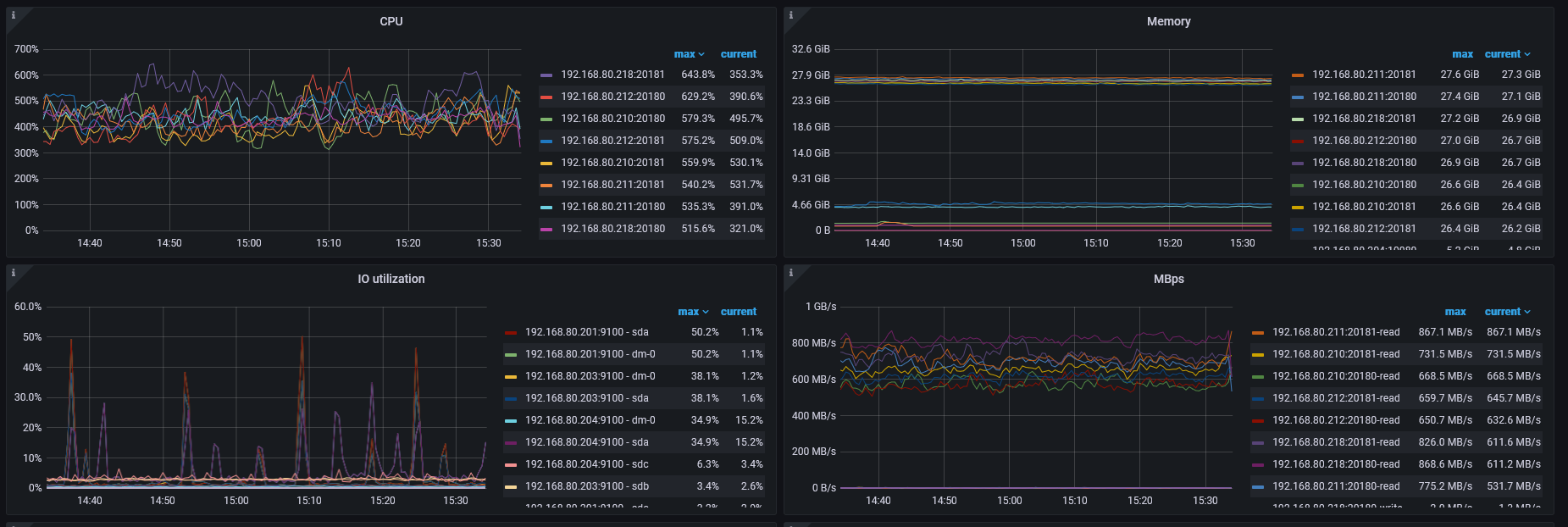Toggle 192.168.80.204:9100 - sdc series visibility
1568x527 pixels.
[x=586, y=464]
